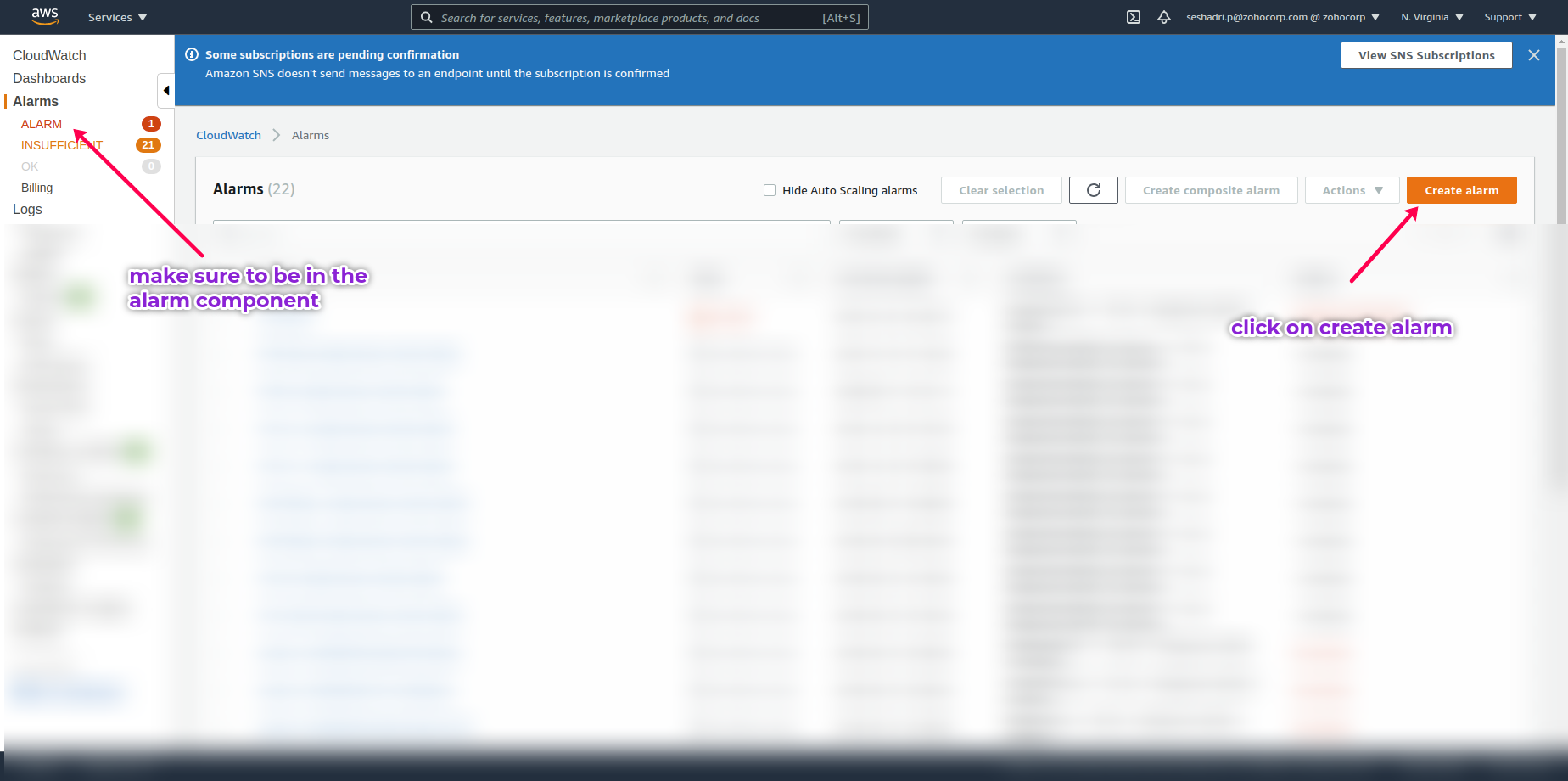This screenshot has width=1568, height=781.
Task: Click the Create alarm button
Action: (1462, 190)
